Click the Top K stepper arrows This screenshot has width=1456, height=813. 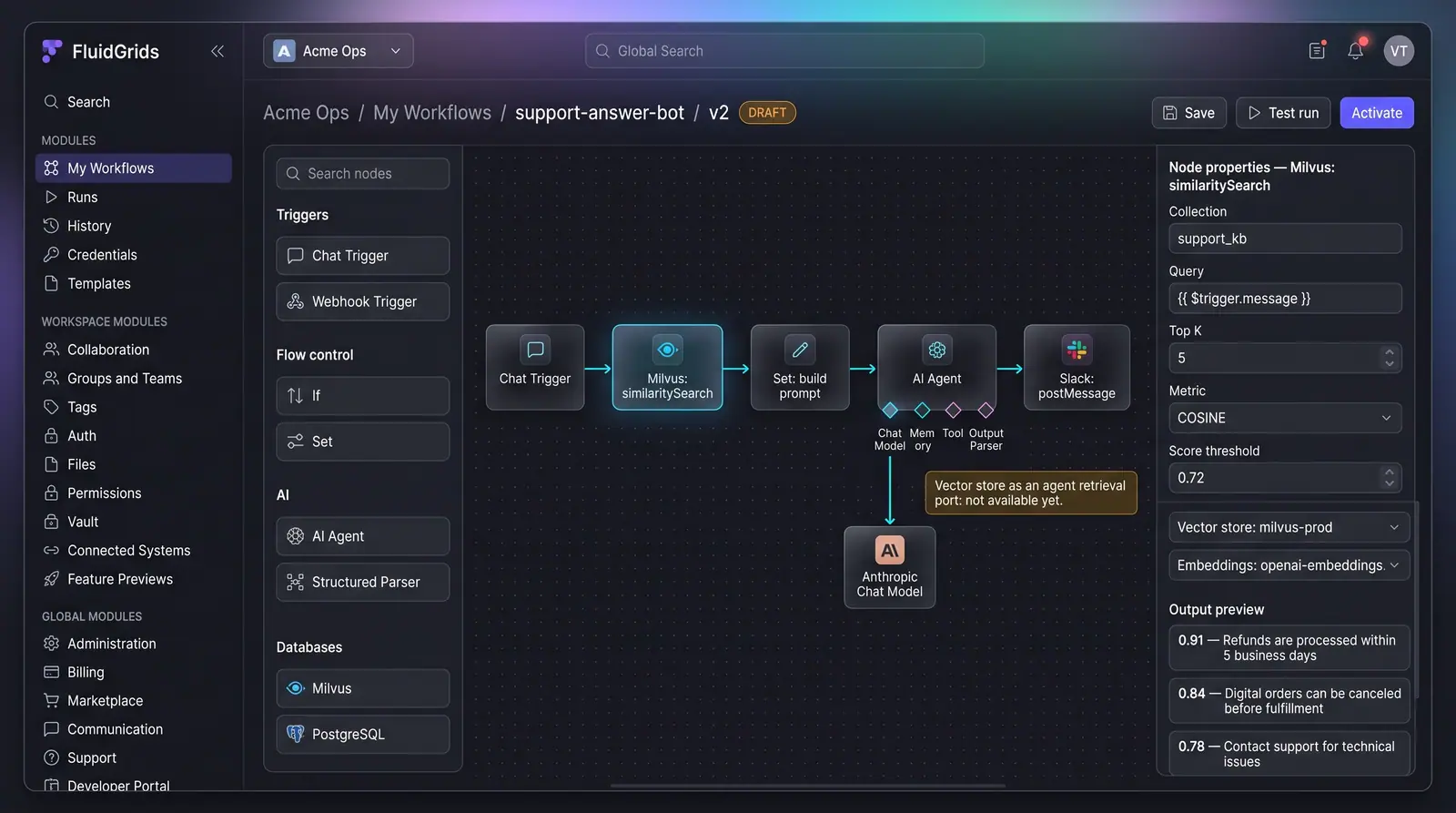point(1389,358)
